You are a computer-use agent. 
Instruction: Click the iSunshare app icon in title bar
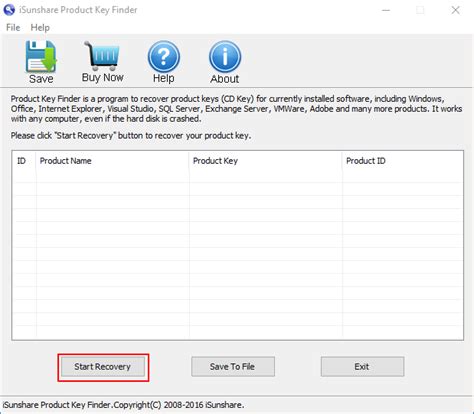(9, 10)
